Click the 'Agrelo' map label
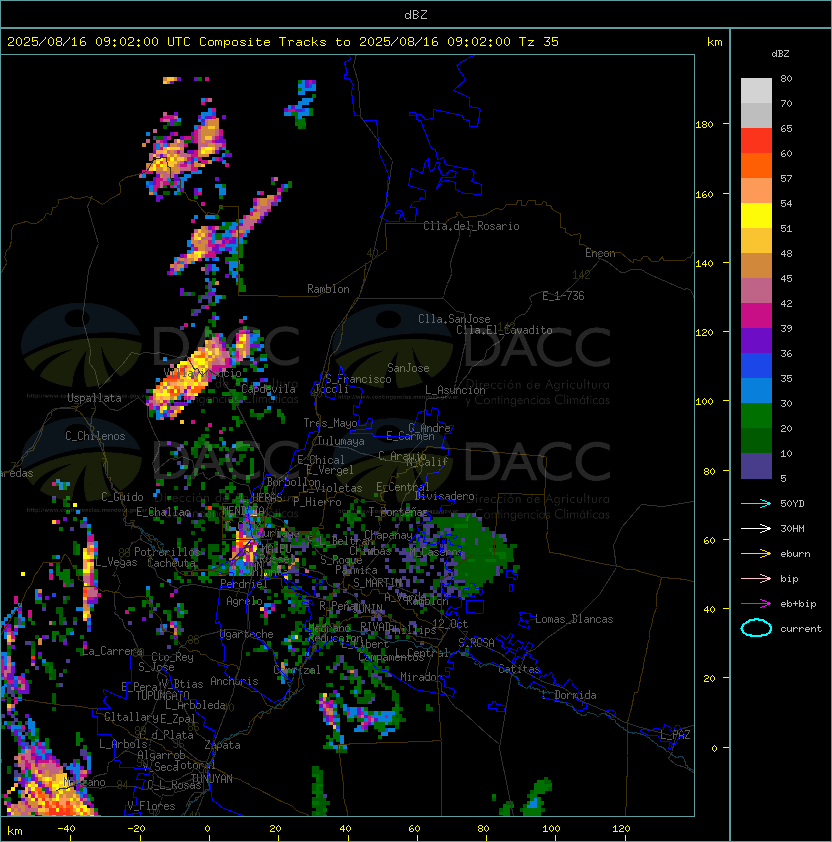Screen dimensions: 832x842 point(244,601)
